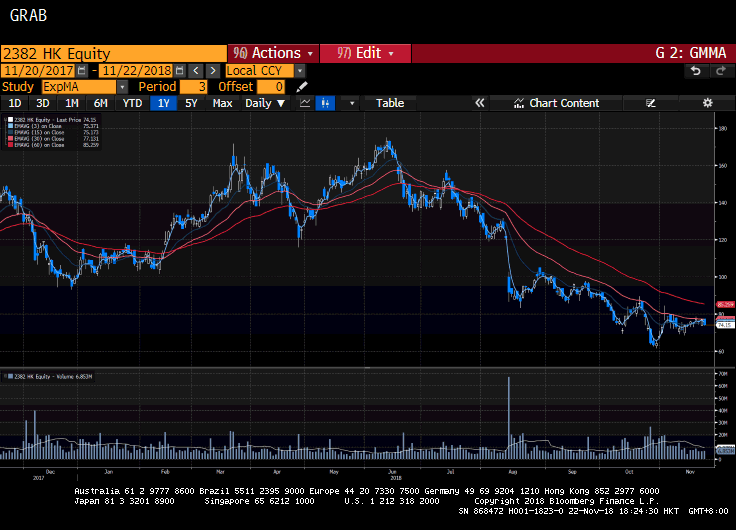Click the Table button
Screen dimensions: 736x530
tap(390, 103)
